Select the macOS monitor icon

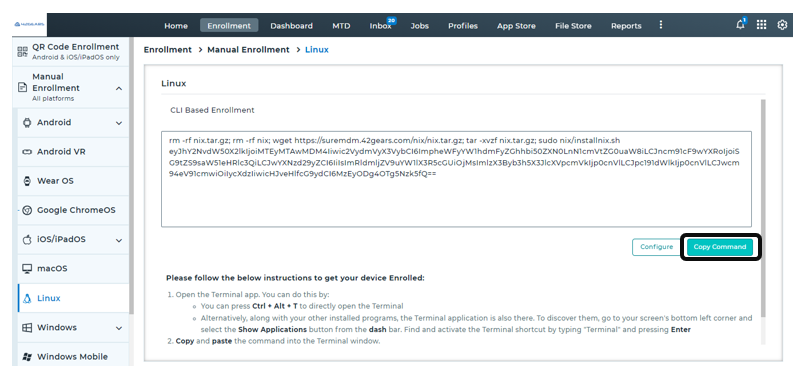(27, 269)
